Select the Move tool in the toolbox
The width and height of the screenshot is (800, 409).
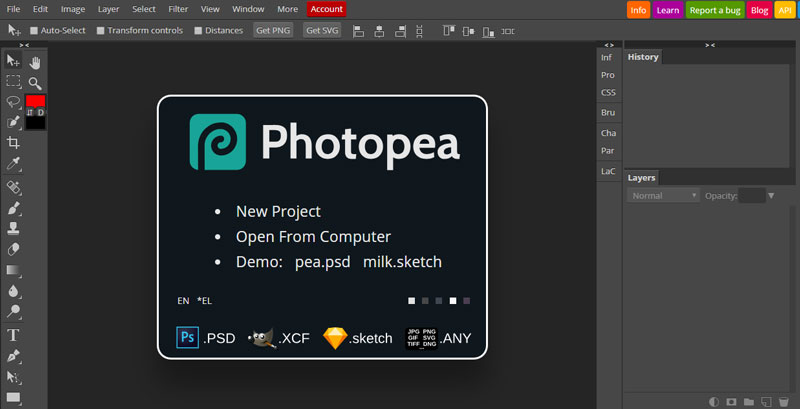click(13, 61)
